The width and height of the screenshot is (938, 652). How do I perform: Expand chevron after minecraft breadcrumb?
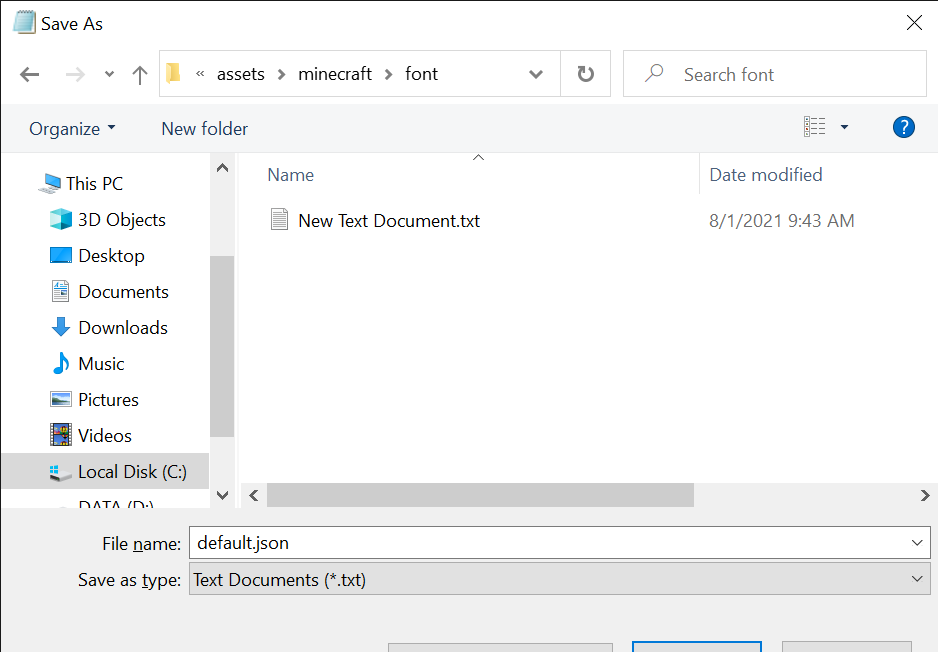pyautogui.click(x=389, y=75)
